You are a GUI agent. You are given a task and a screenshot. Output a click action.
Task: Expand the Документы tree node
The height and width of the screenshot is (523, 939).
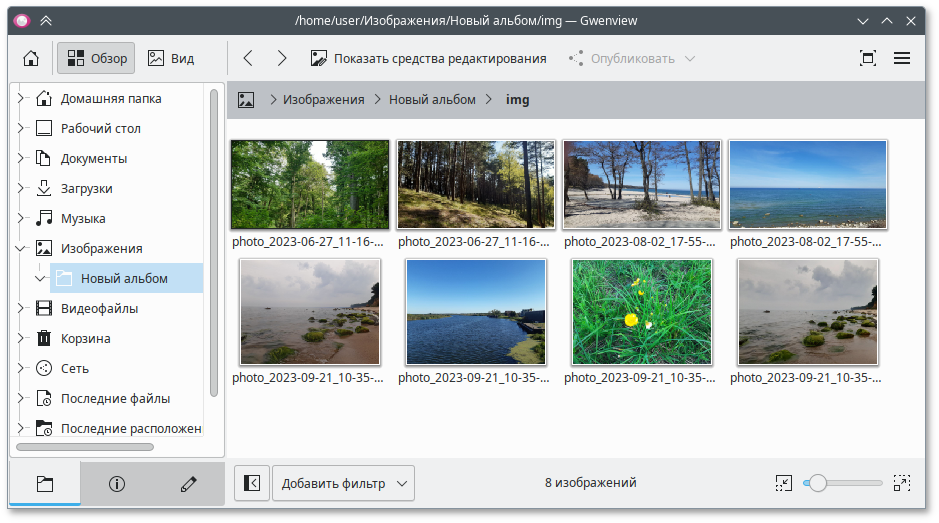pos(21,158)
